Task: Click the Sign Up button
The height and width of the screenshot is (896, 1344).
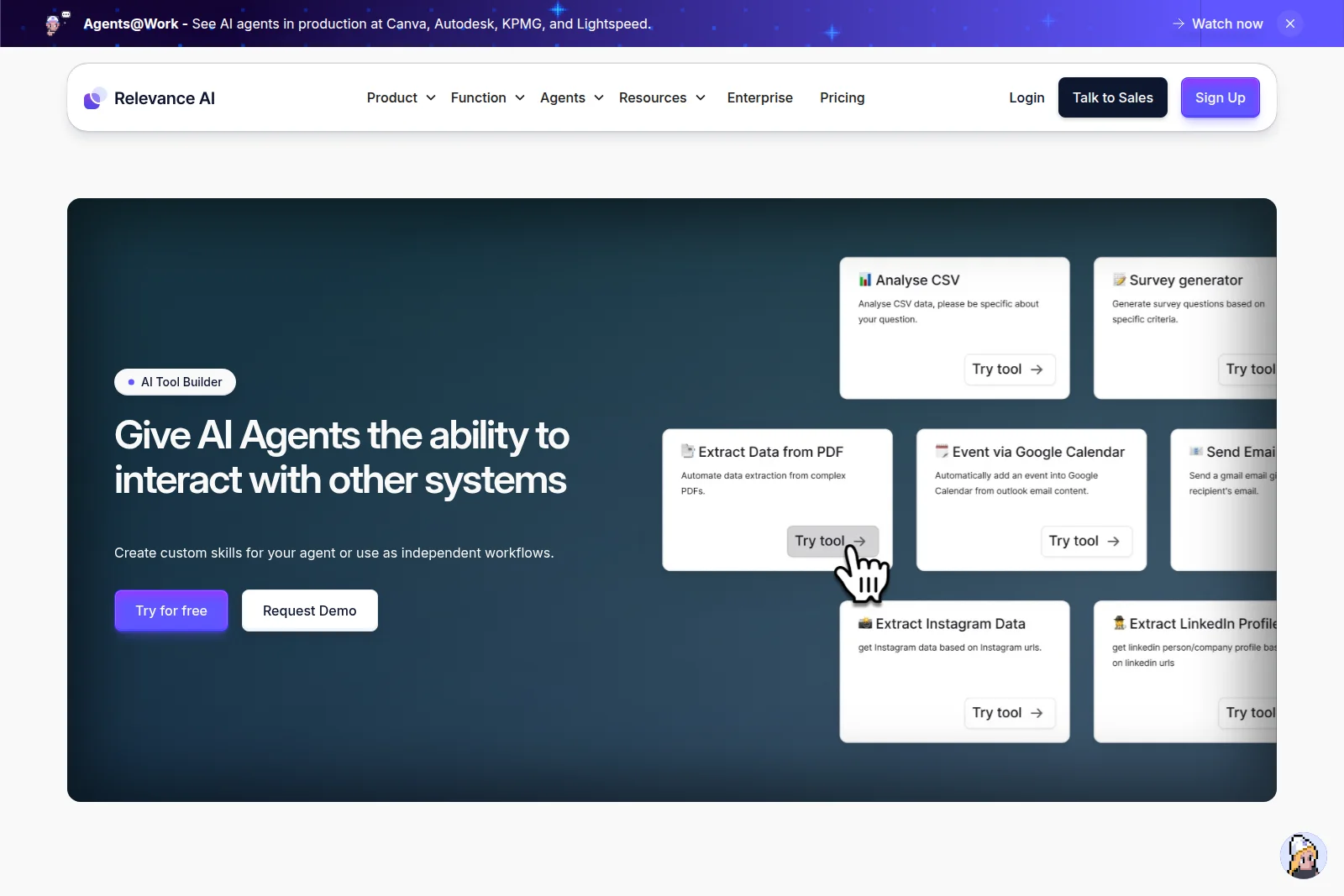Action: 1220,97
